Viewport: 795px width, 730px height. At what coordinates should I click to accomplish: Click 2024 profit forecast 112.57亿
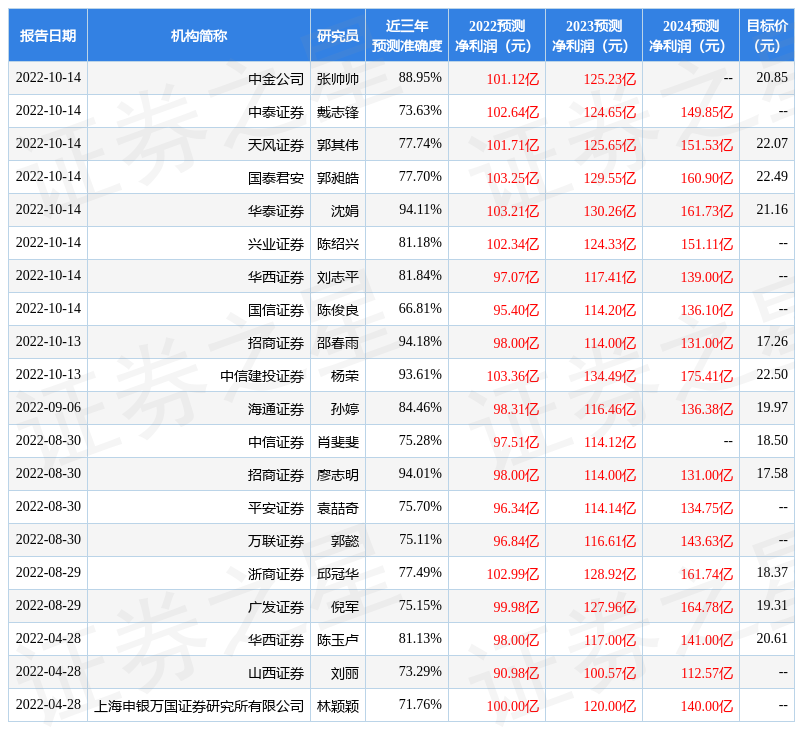[707, 673]
